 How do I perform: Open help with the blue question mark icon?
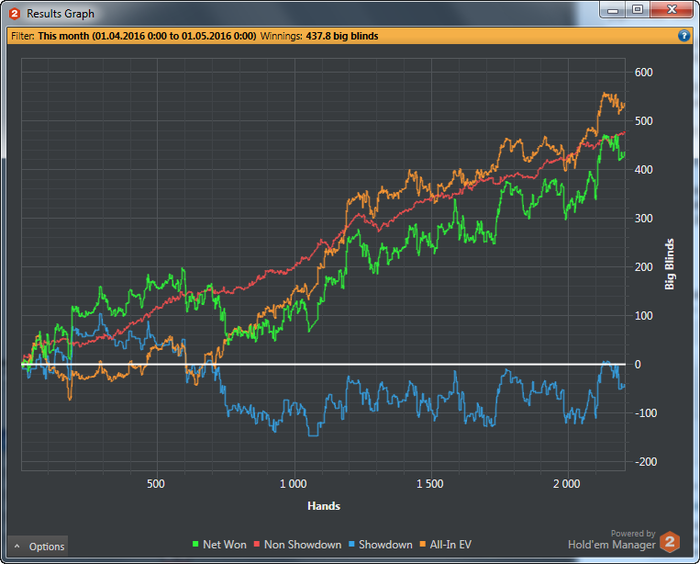pyautogui.click(x=683, y=36)
